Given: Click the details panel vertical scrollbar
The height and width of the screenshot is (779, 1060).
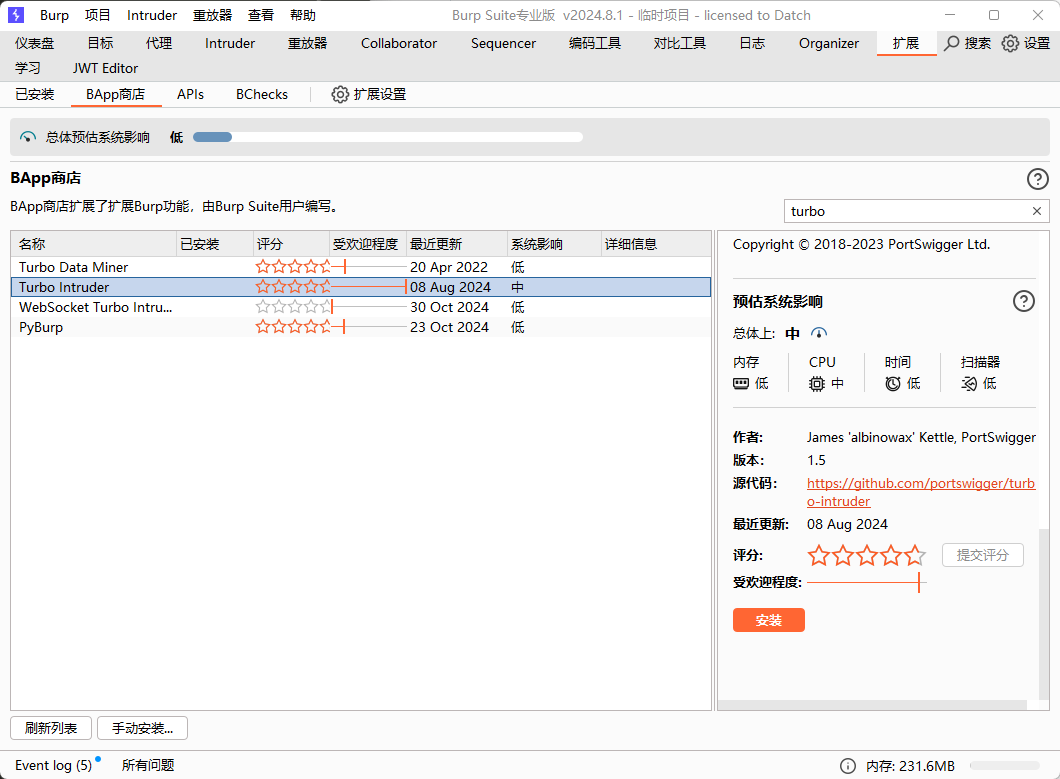Looking at the screenshot, I should pyautogui.click(x=1044, y=614).
